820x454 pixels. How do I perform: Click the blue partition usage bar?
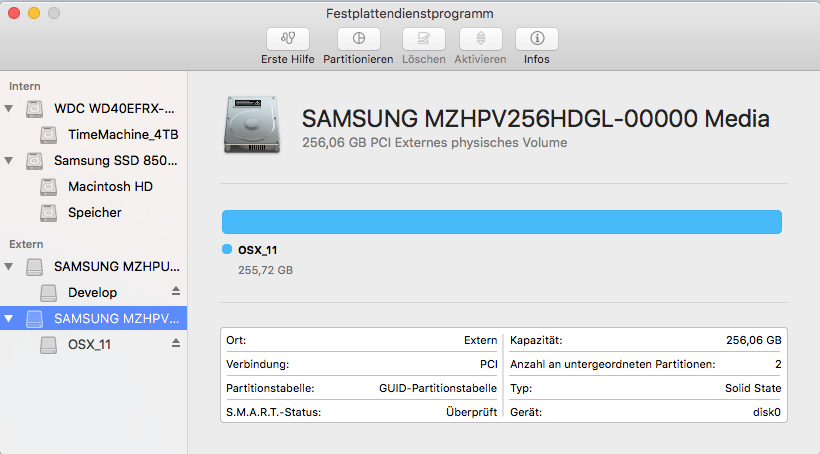coord(501,222)
